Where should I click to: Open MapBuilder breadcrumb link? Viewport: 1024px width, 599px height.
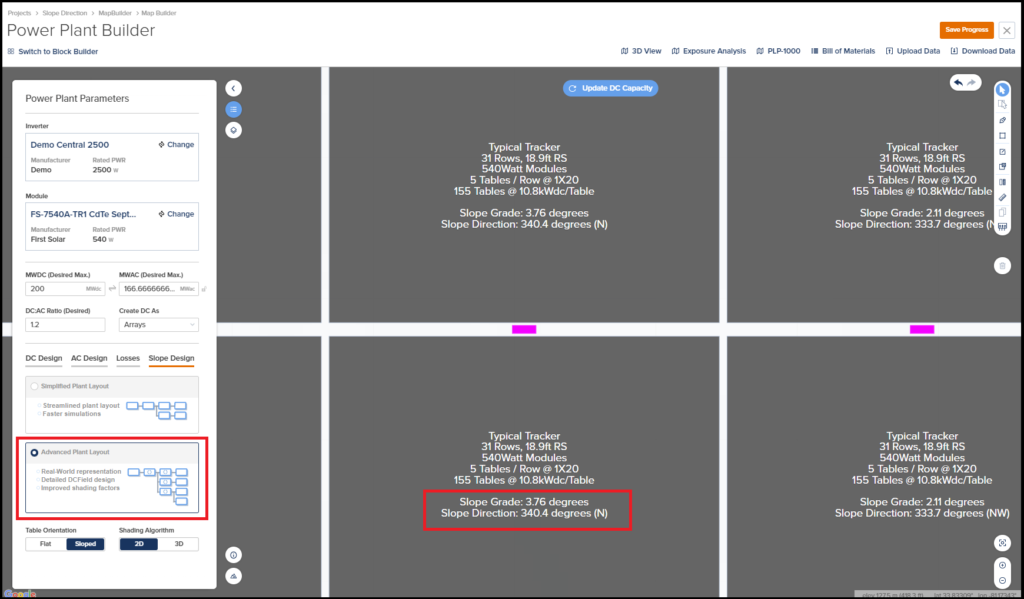pyautogui.click(x=114, y=13)
